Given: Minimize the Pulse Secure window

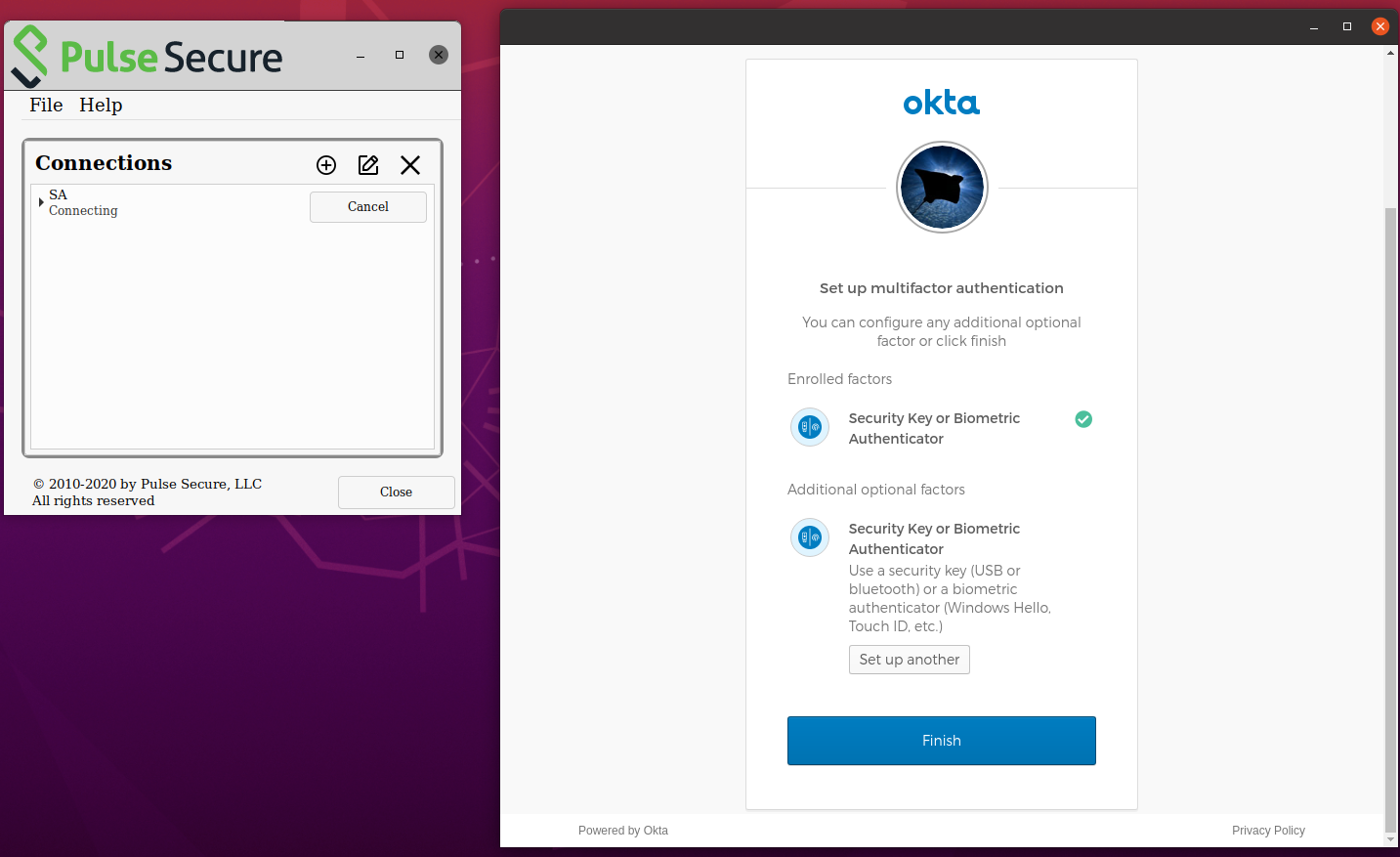Looking at the screenshot, I should tap(361, 56).
